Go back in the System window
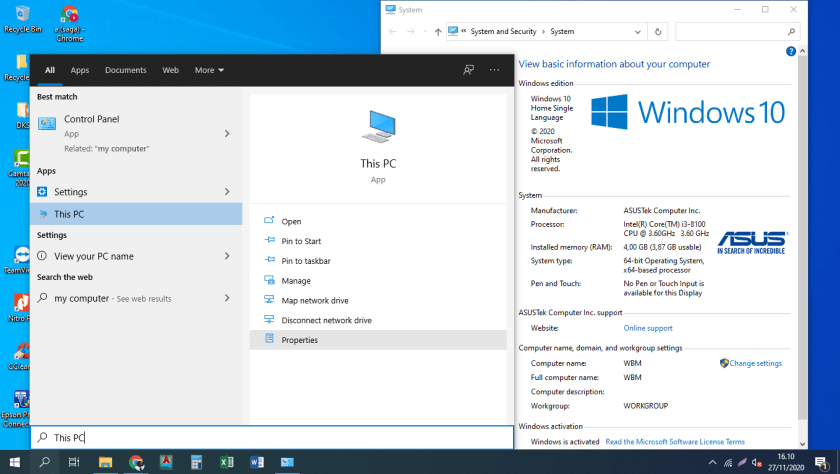Viewport: 840px width, 474px height. (393, 32)
